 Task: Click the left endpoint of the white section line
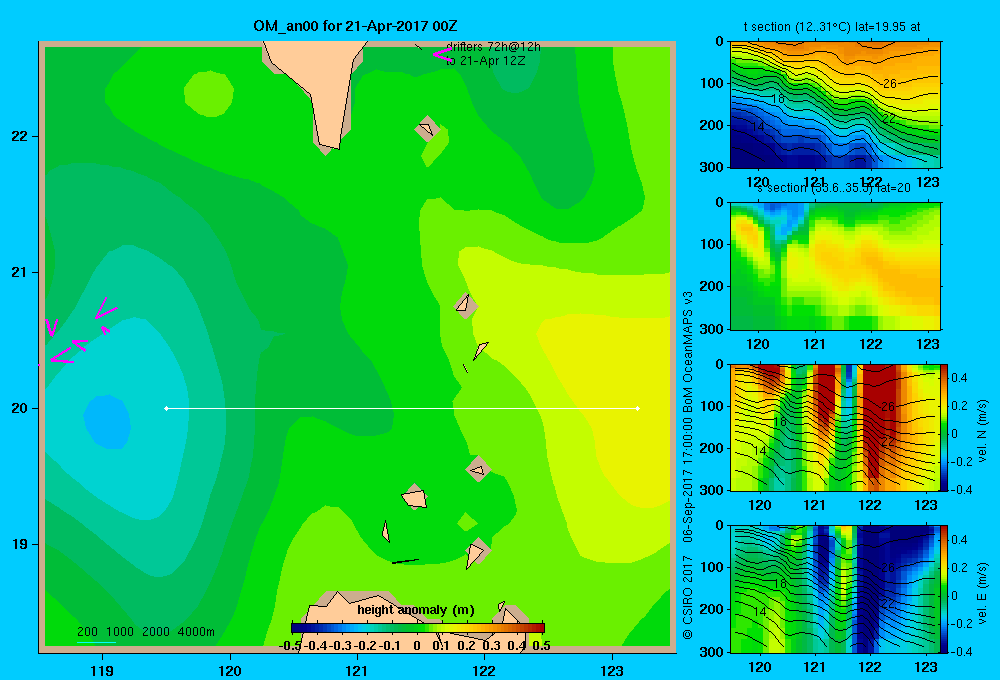click(166, 408)
